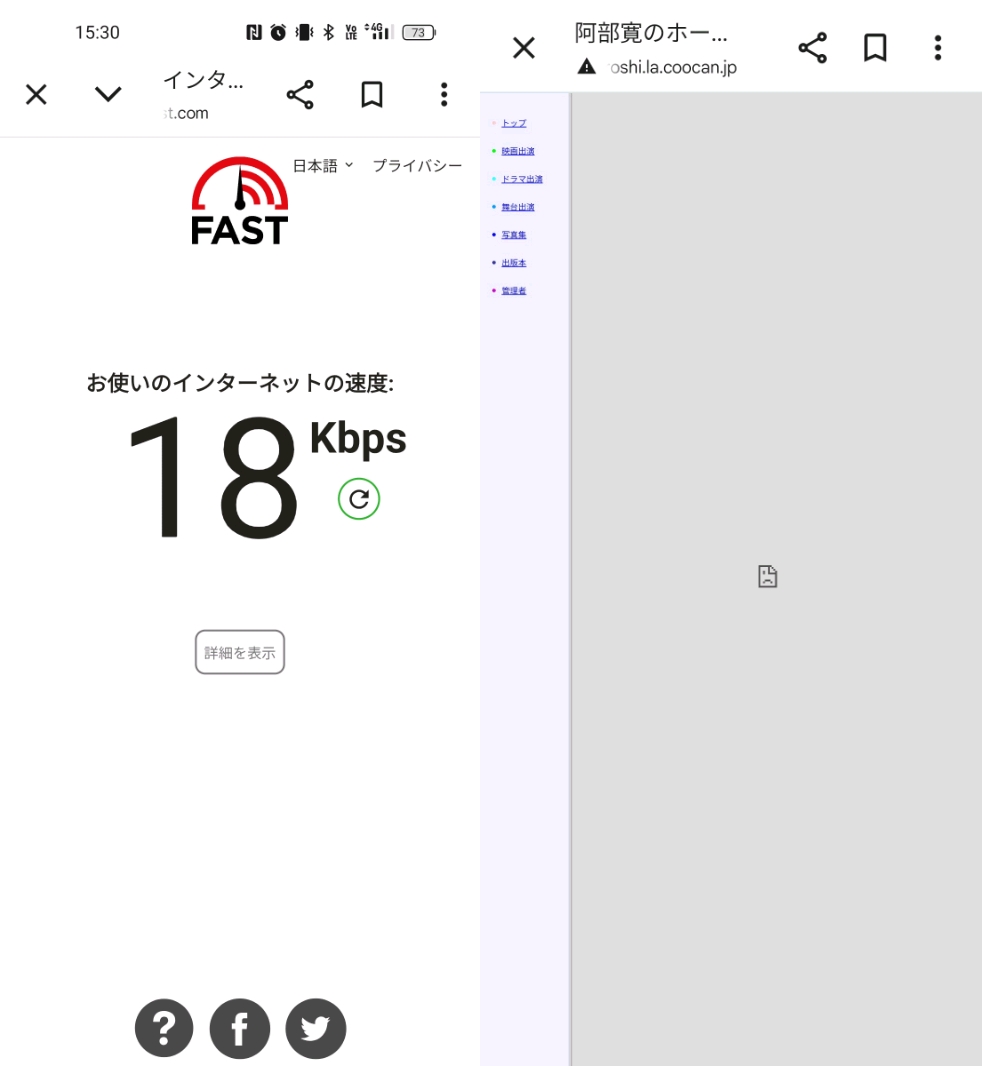The height and width of the screenshot is (1066, 982).
Task: Expand the 日本語 language dropdown
Action: (x=323, y=166)
